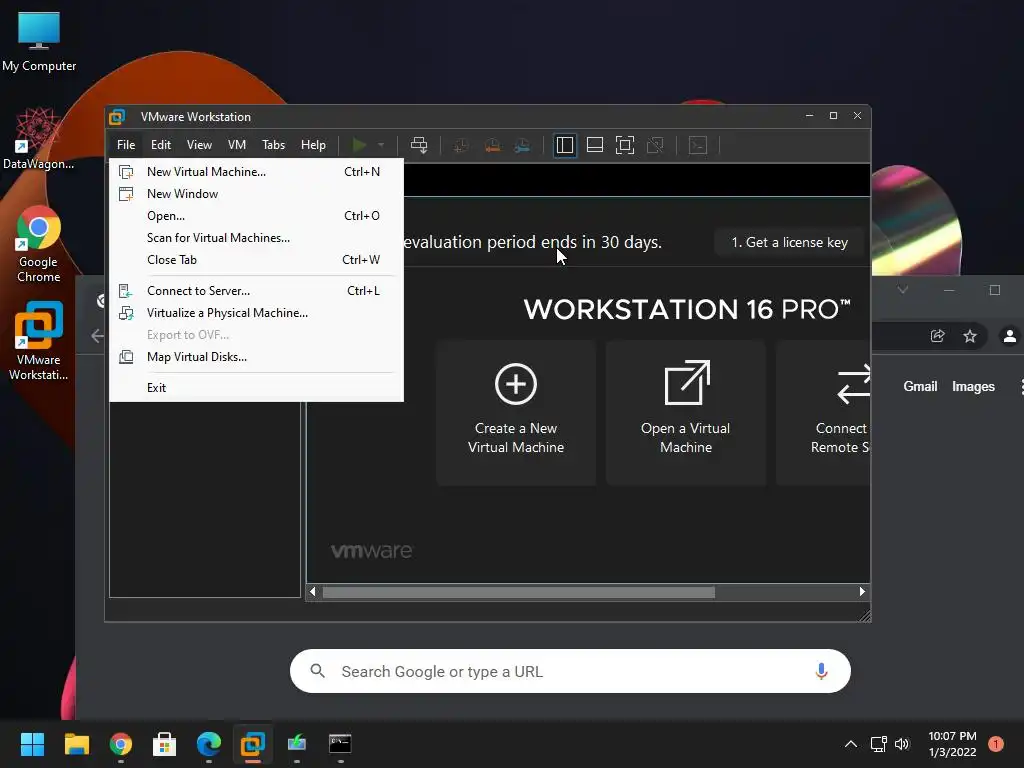Click Create a New Virtual Machine tile
Image resolution: width=1024 pixels, height=768 pixels.
coord(516,412)
